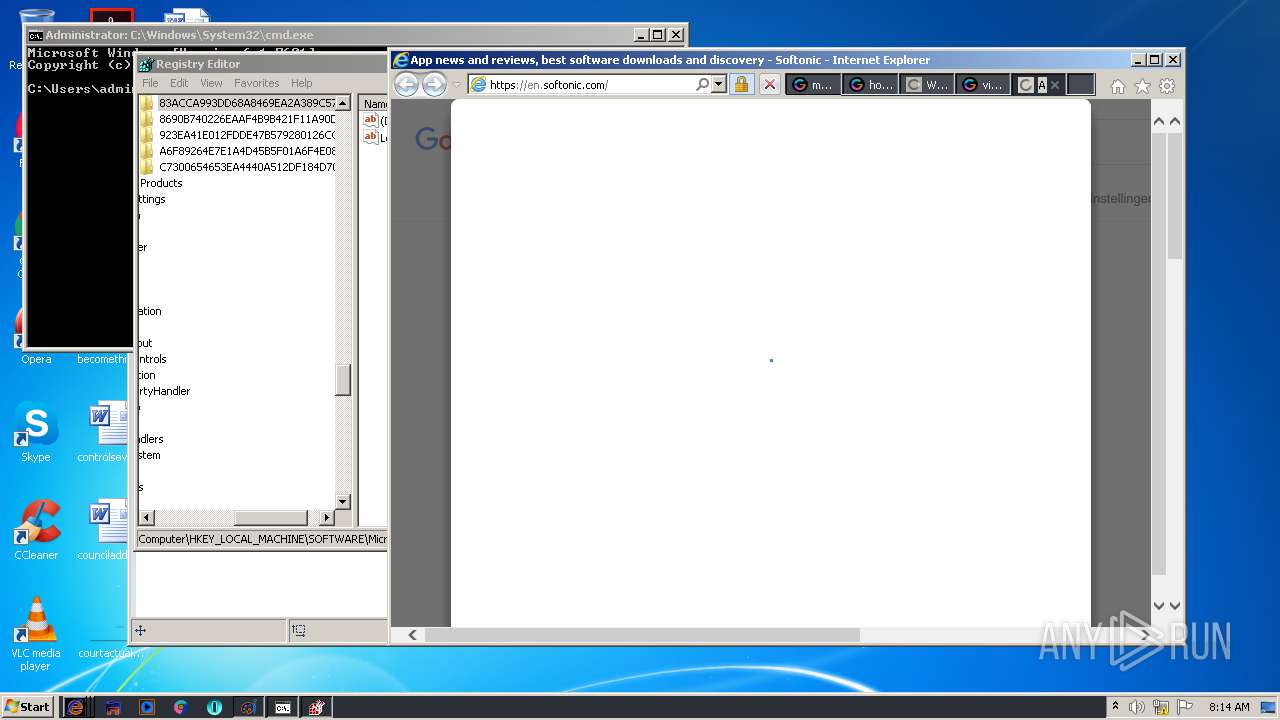Switch to Registry Editor via taskbar icon
This screenshot has height=720, width=1280.
click(317, 707)
